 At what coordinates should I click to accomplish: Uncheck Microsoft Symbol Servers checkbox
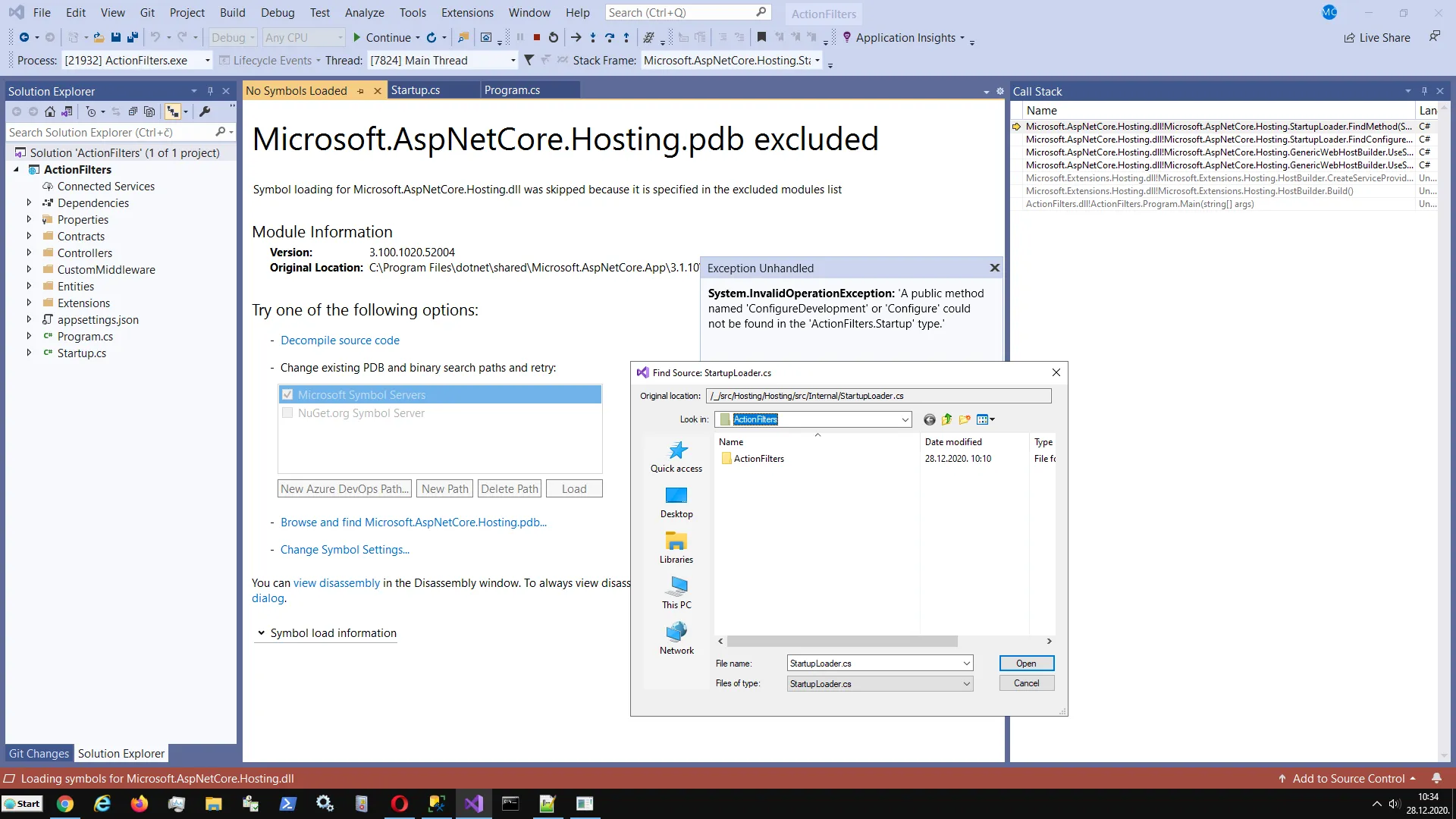pos(287,394)
